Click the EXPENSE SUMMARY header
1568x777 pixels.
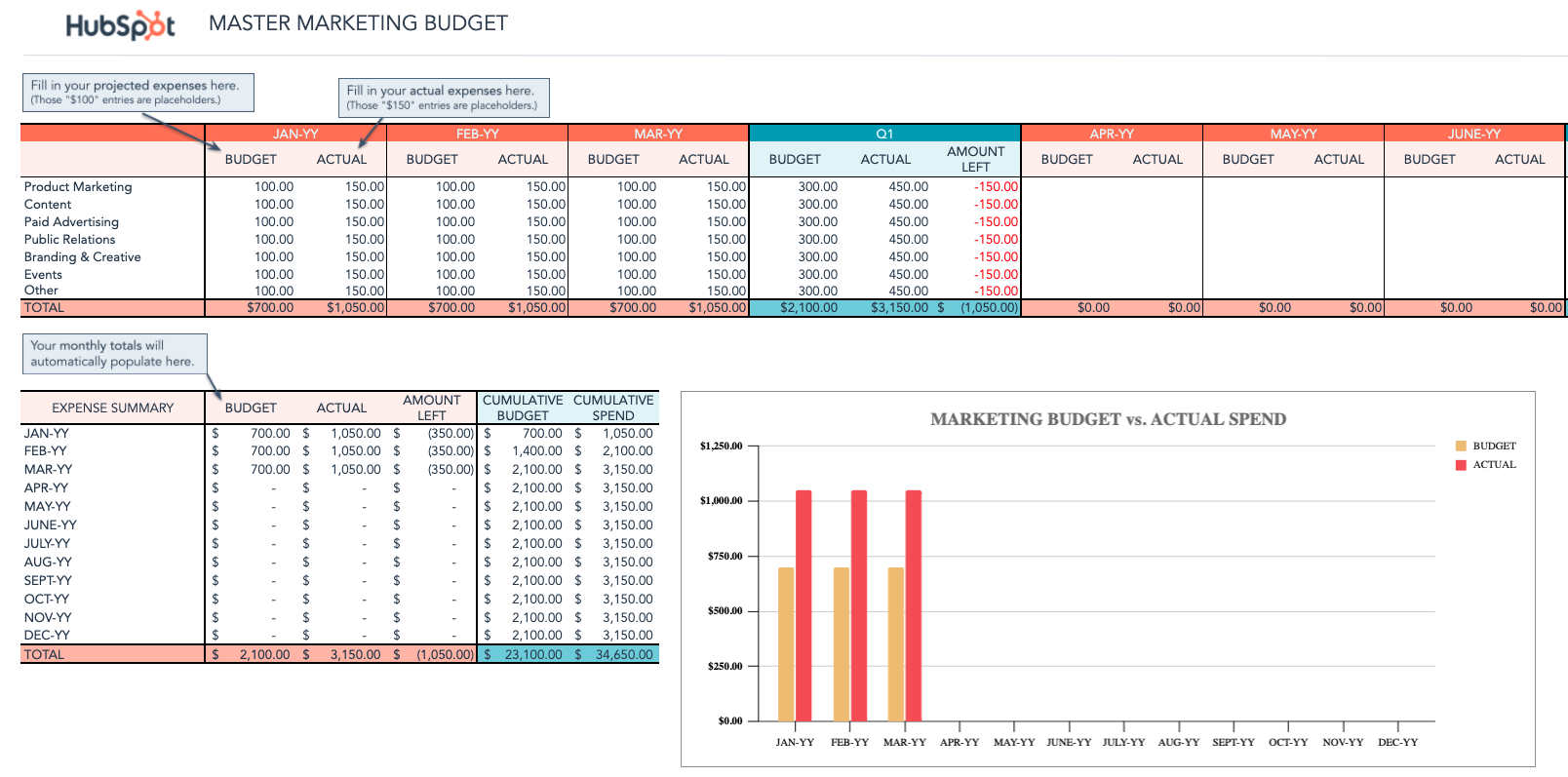pos(112,408)
